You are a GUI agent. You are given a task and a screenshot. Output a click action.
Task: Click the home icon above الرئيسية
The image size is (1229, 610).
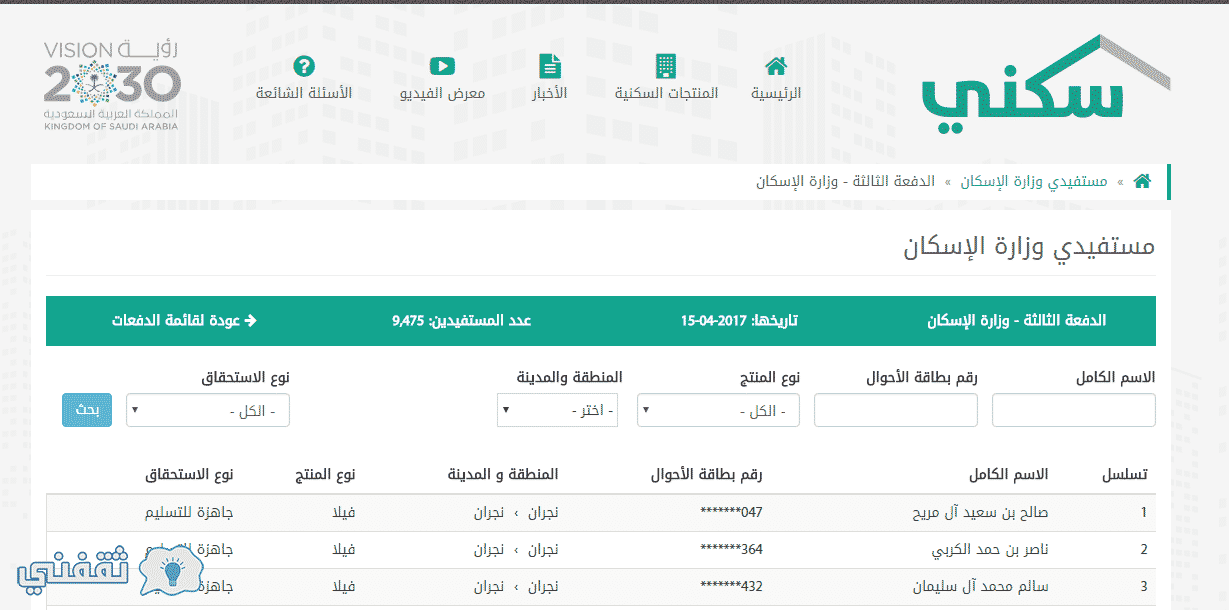[x=776, y=66]
